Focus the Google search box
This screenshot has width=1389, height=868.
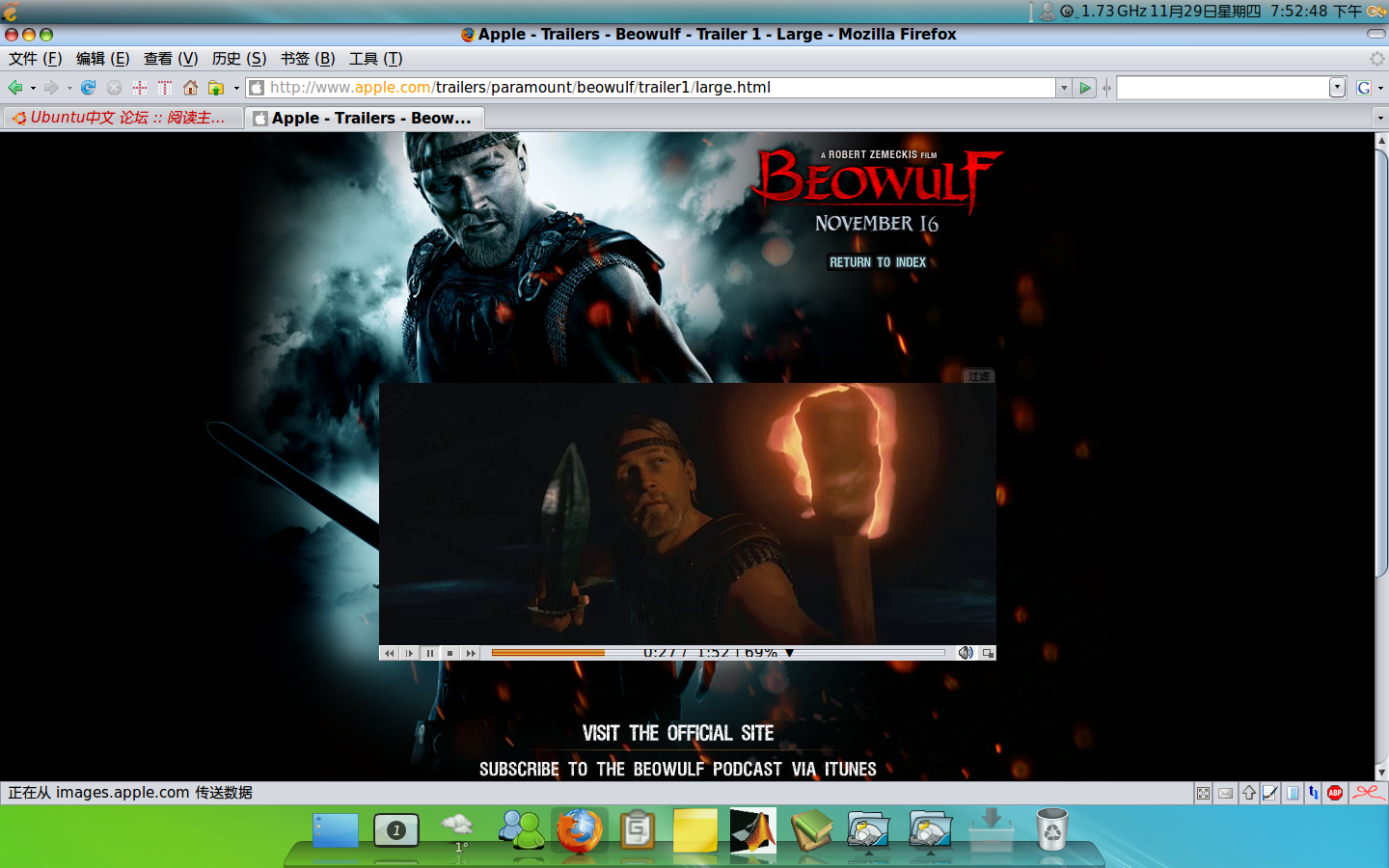tap(1223, 88)
